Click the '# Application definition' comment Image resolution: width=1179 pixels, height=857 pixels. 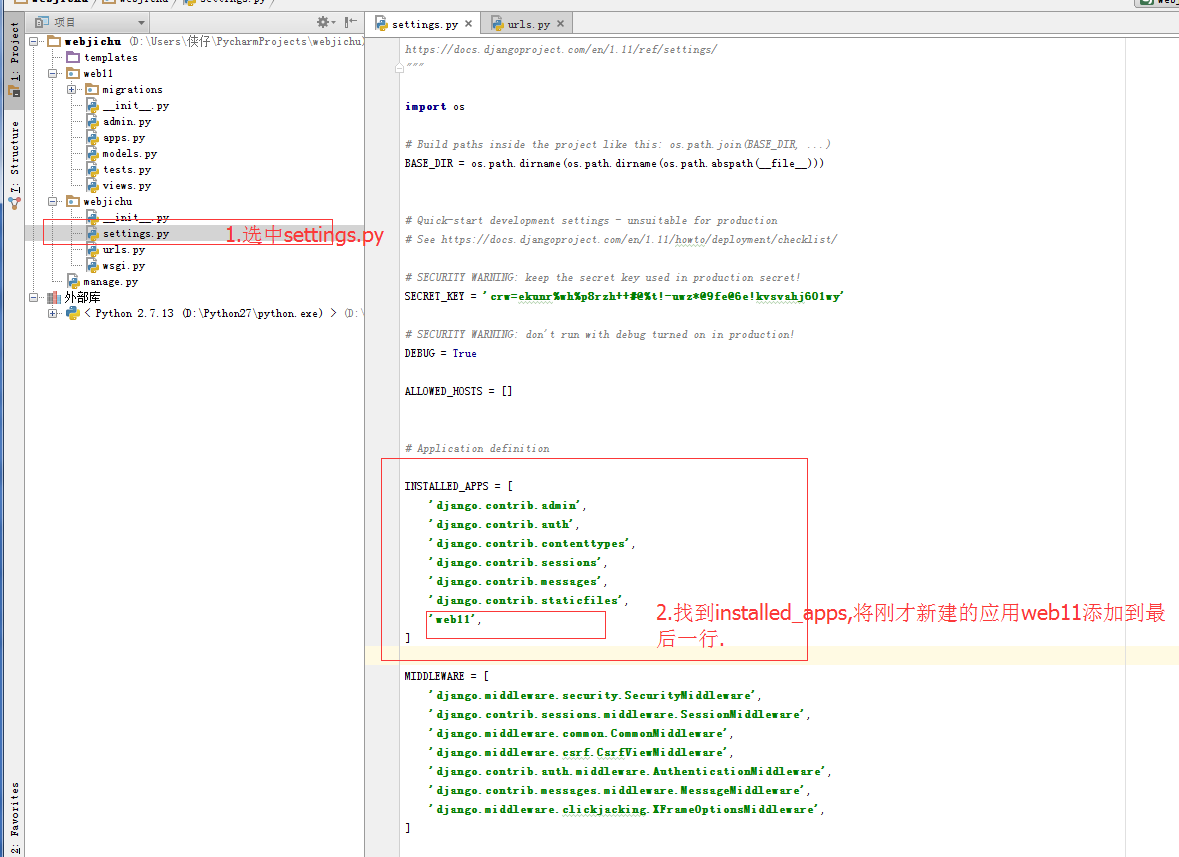(x=477, y=449)
